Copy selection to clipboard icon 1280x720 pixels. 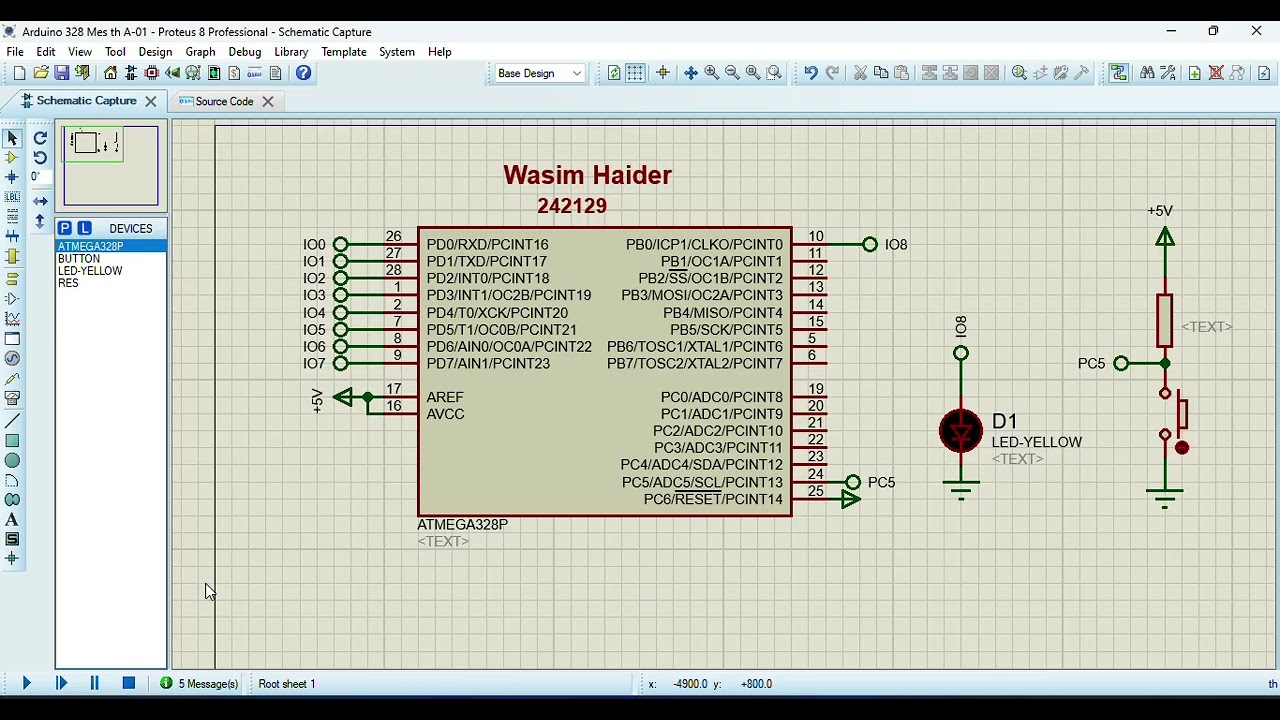[881, 73]
